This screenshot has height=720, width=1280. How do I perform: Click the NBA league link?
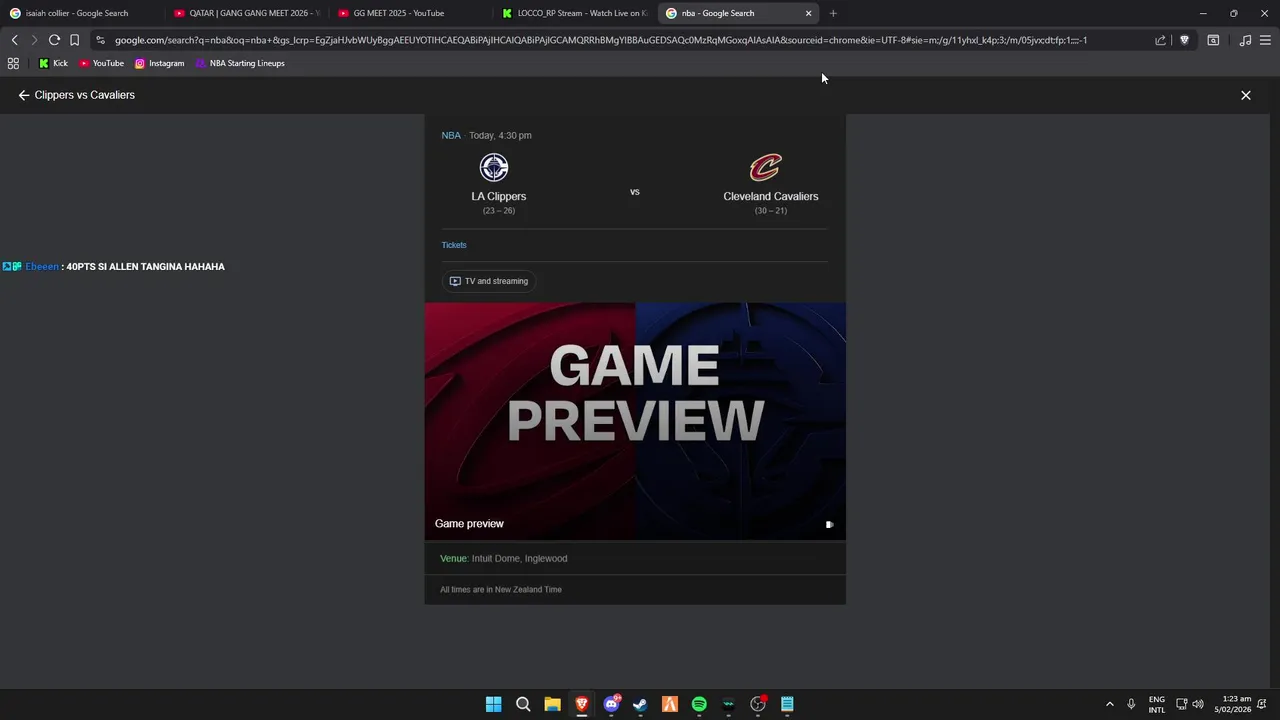pos(451,135)
